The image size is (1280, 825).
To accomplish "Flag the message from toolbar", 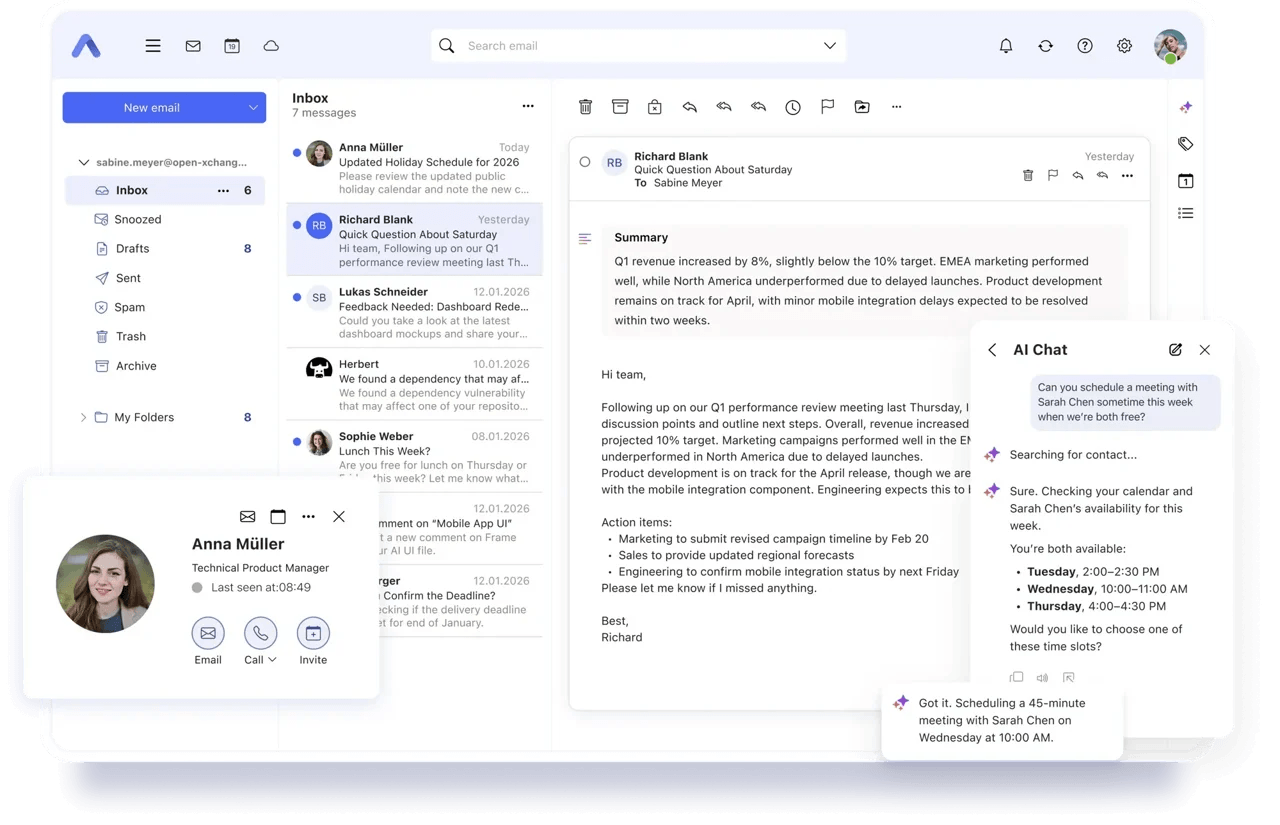I will click(827, 107).
